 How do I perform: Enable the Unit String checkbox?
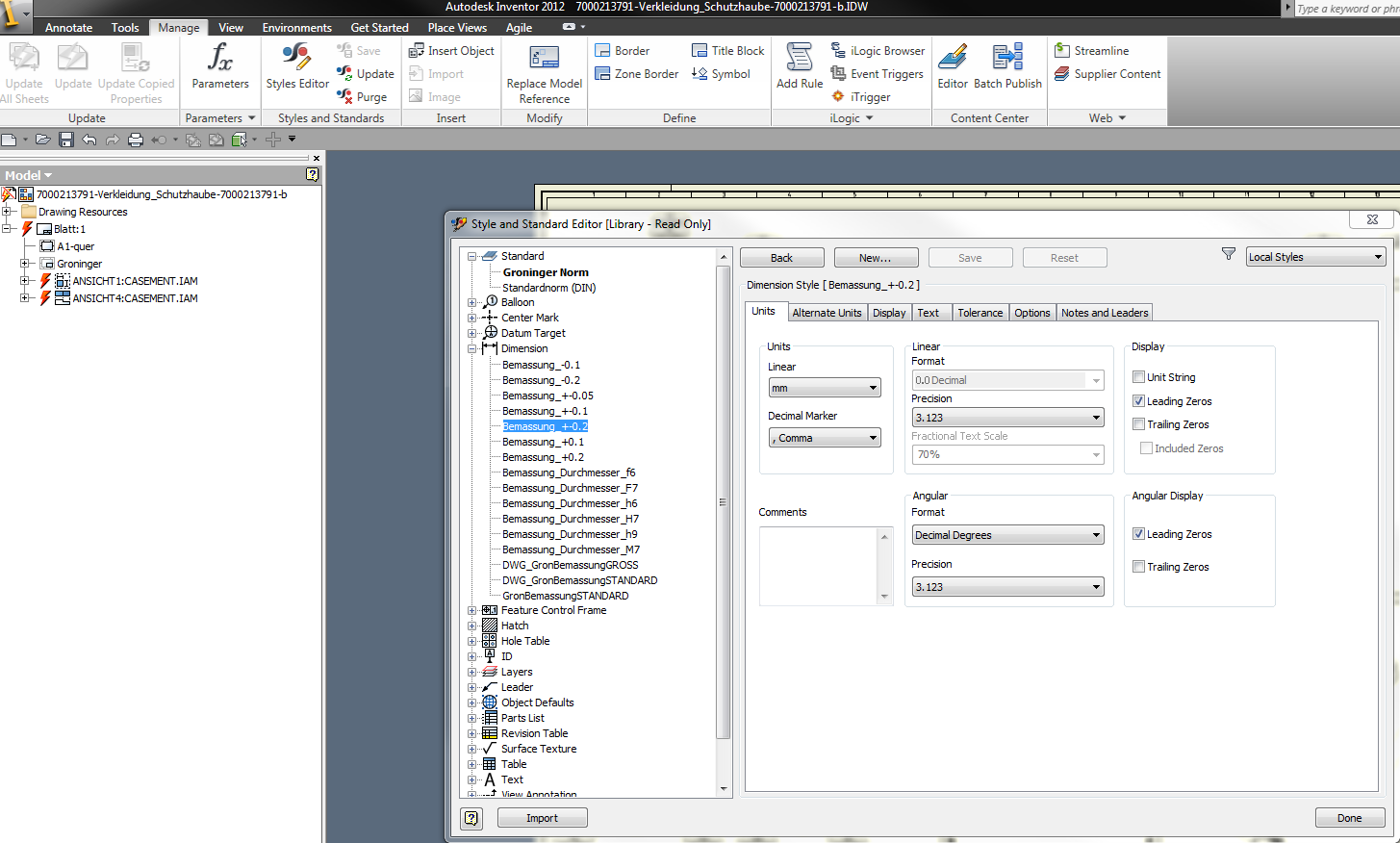[x=1139, y=377]
